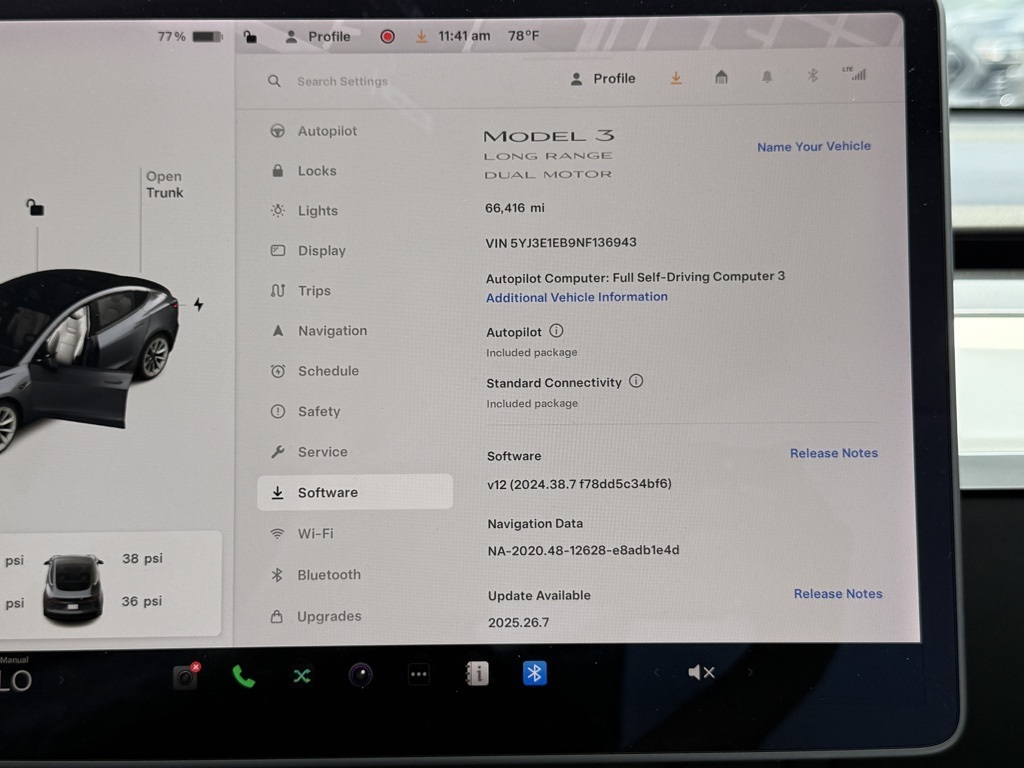The image size is (1024, 768).
Task: Open Profile in the settings header
Action: pyautogui.click(x=603, y=78)
